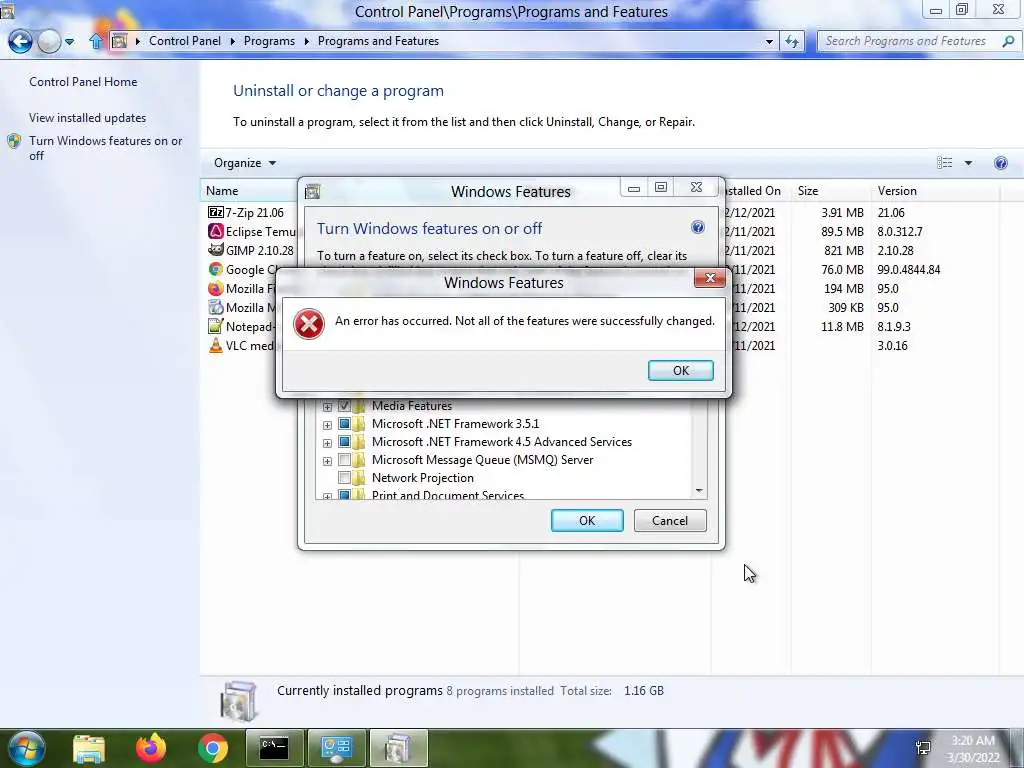Screen dimensions: 1024x768
Task: Open view options dropdown arrow
Action: pyautogui.click(x=968, y=163)
